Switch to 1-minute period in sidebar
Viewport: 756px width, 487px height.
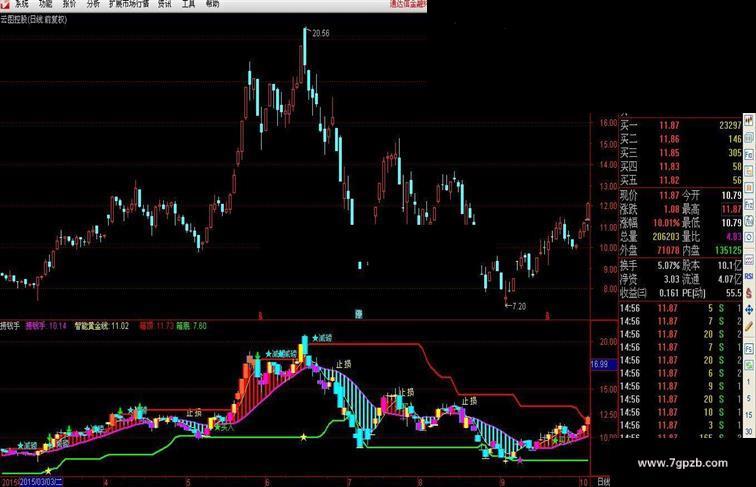click(x=749, y=382)
